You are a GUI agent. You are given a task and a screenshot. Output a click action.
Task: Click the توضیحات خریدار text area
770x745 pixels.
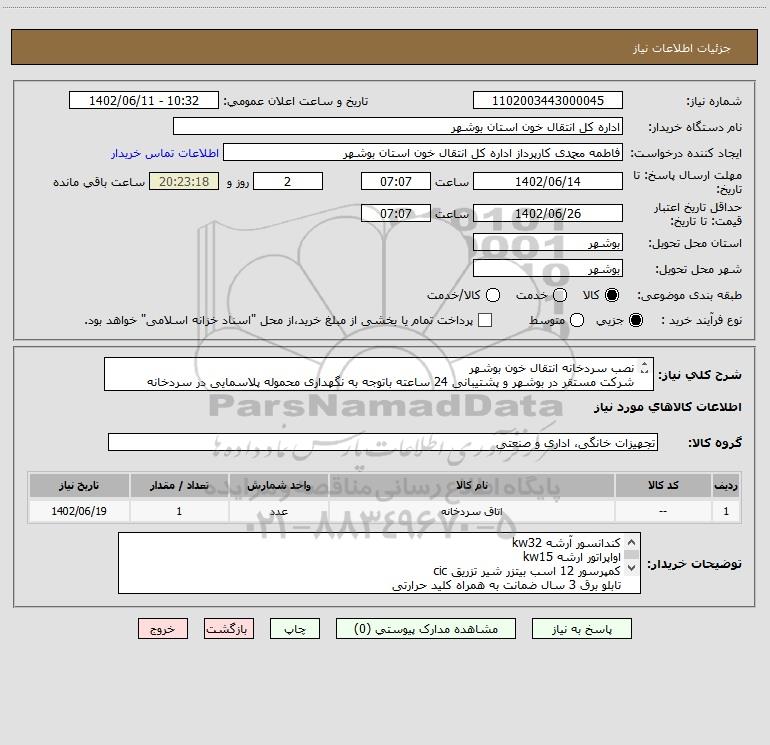coord(379,563)
